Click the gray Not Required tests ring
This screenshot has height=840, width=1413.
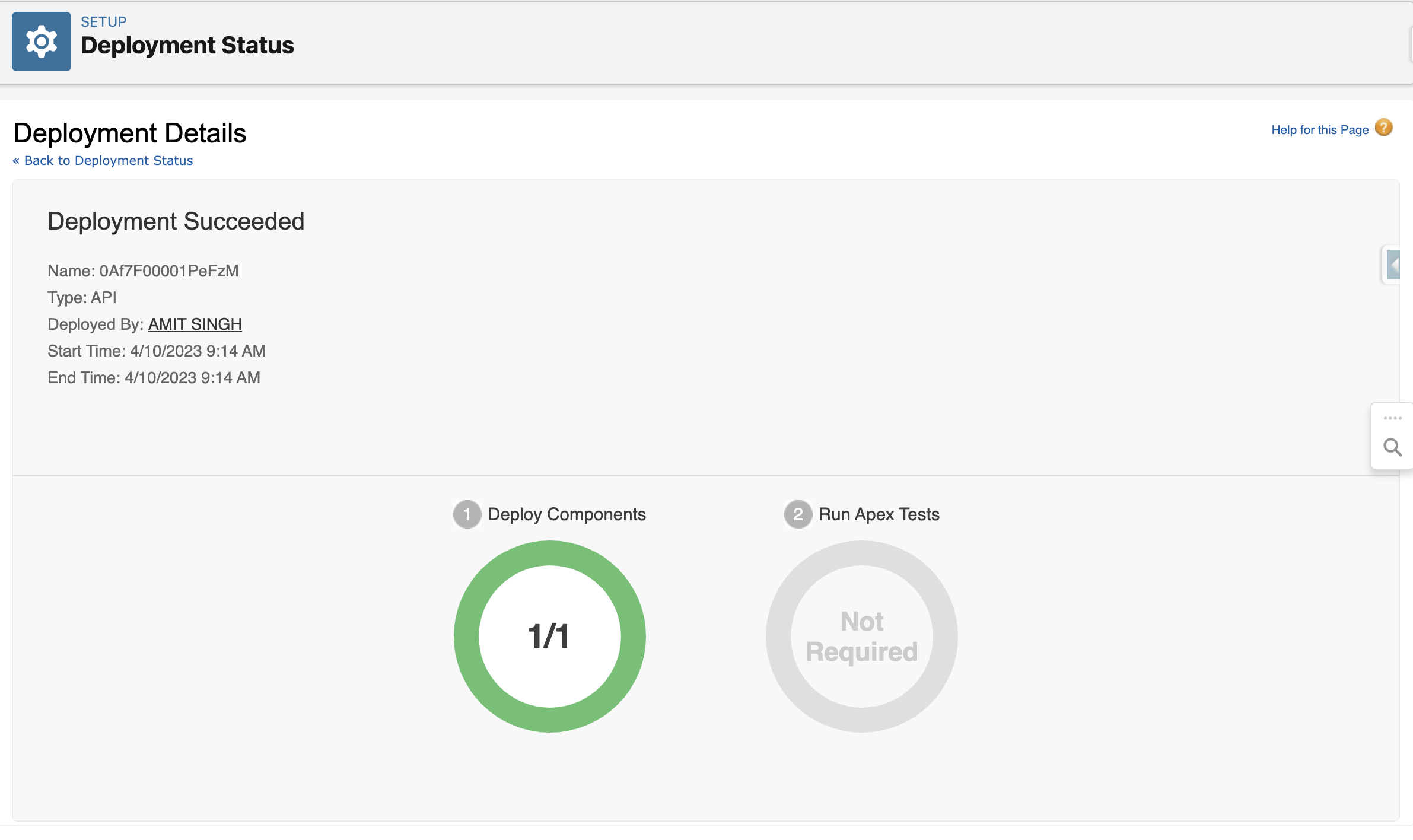(x=861, y=552)
